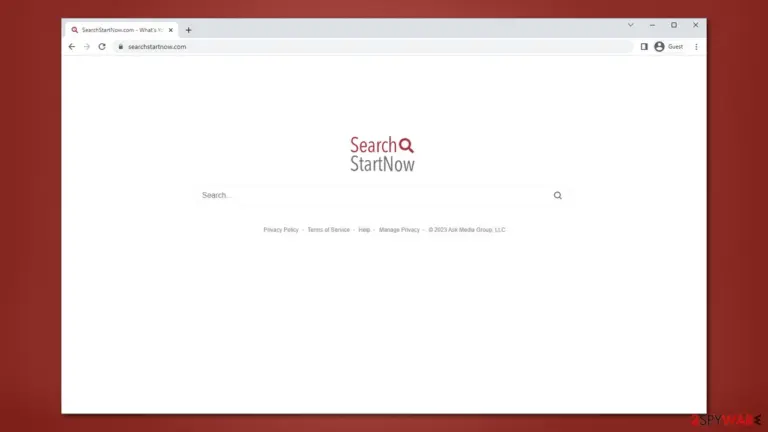Reload the searchstartnow.com page
Screen dimensions: 768x432
(102, 47)
